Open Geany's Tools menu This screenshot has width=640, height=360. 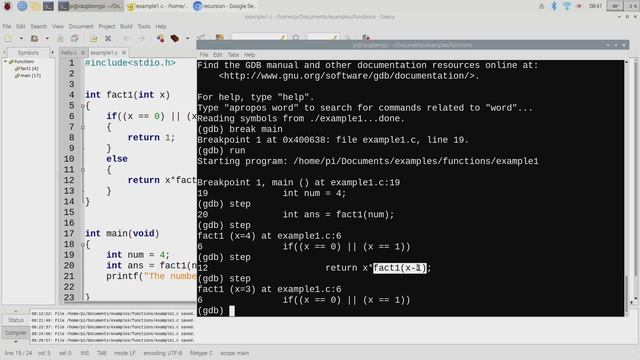(x=144, y=26)
